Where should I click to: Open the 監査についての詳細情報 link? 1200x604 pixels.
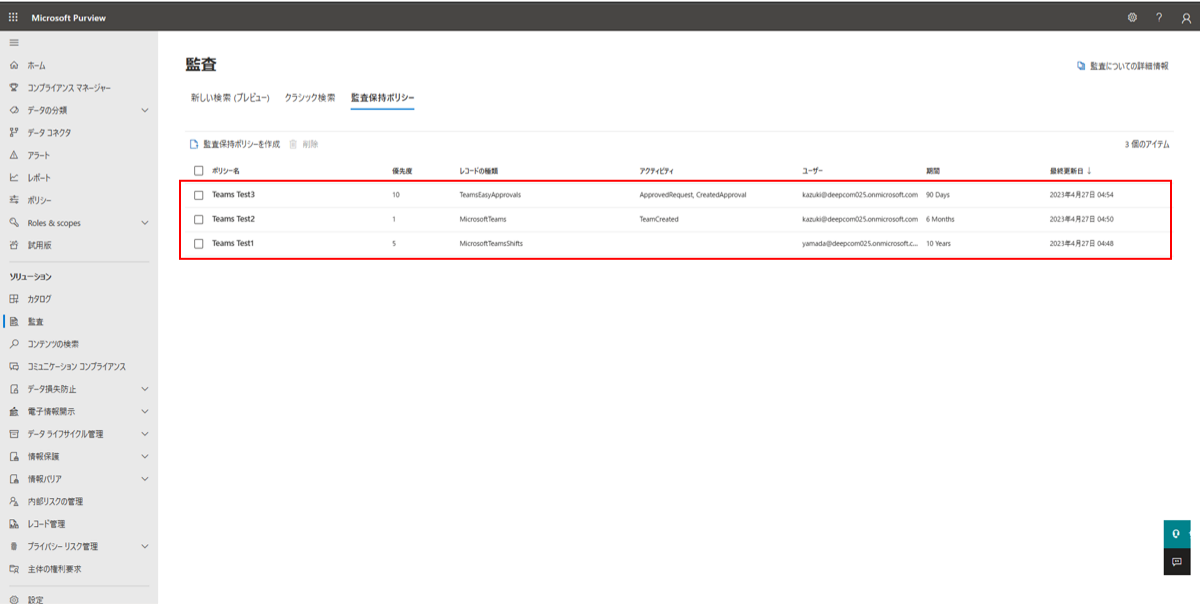point(1122,66)
